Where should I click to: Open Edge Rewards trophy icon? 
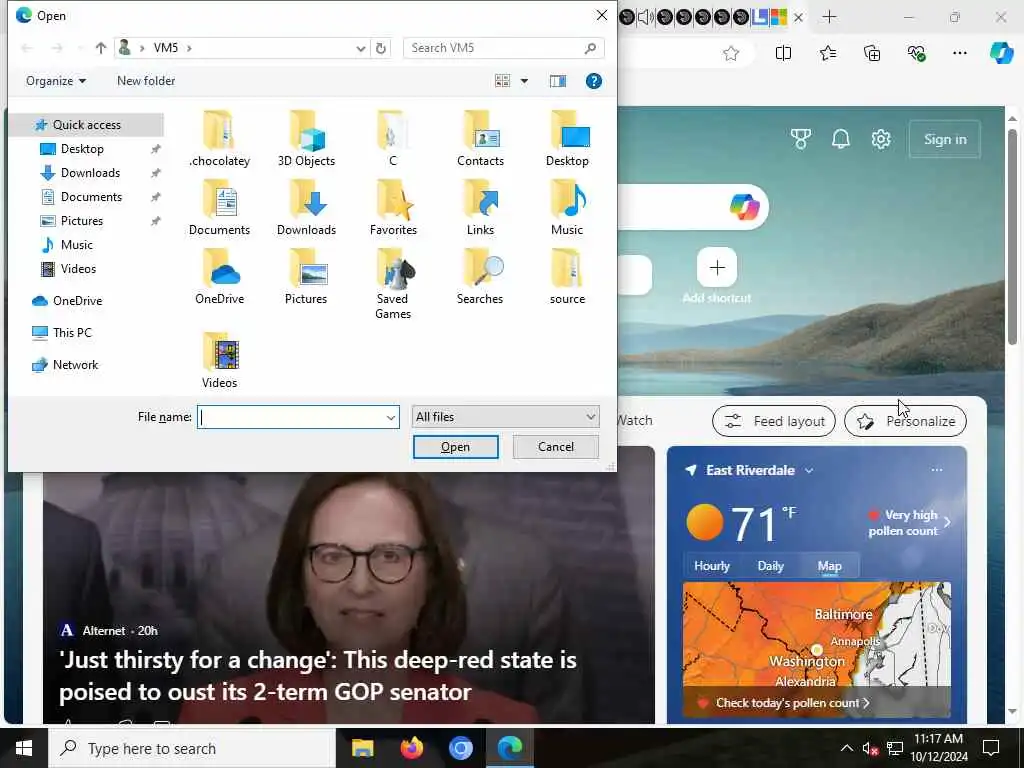(801, 139)
